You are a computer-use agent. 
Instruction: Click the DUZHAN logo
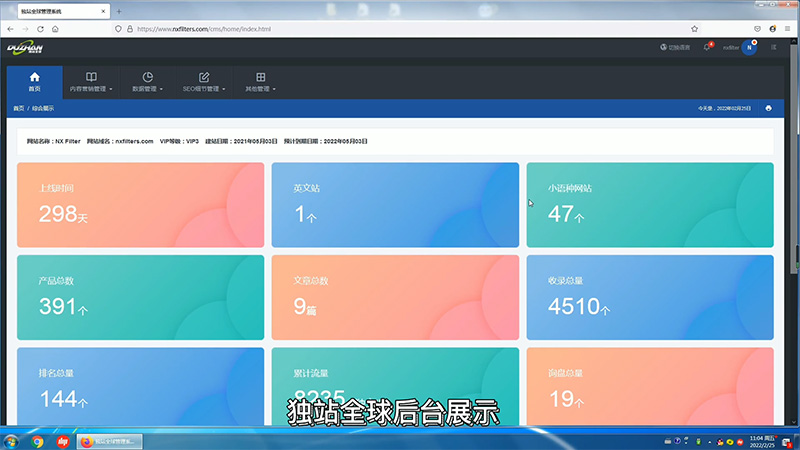tap(25, 48)
